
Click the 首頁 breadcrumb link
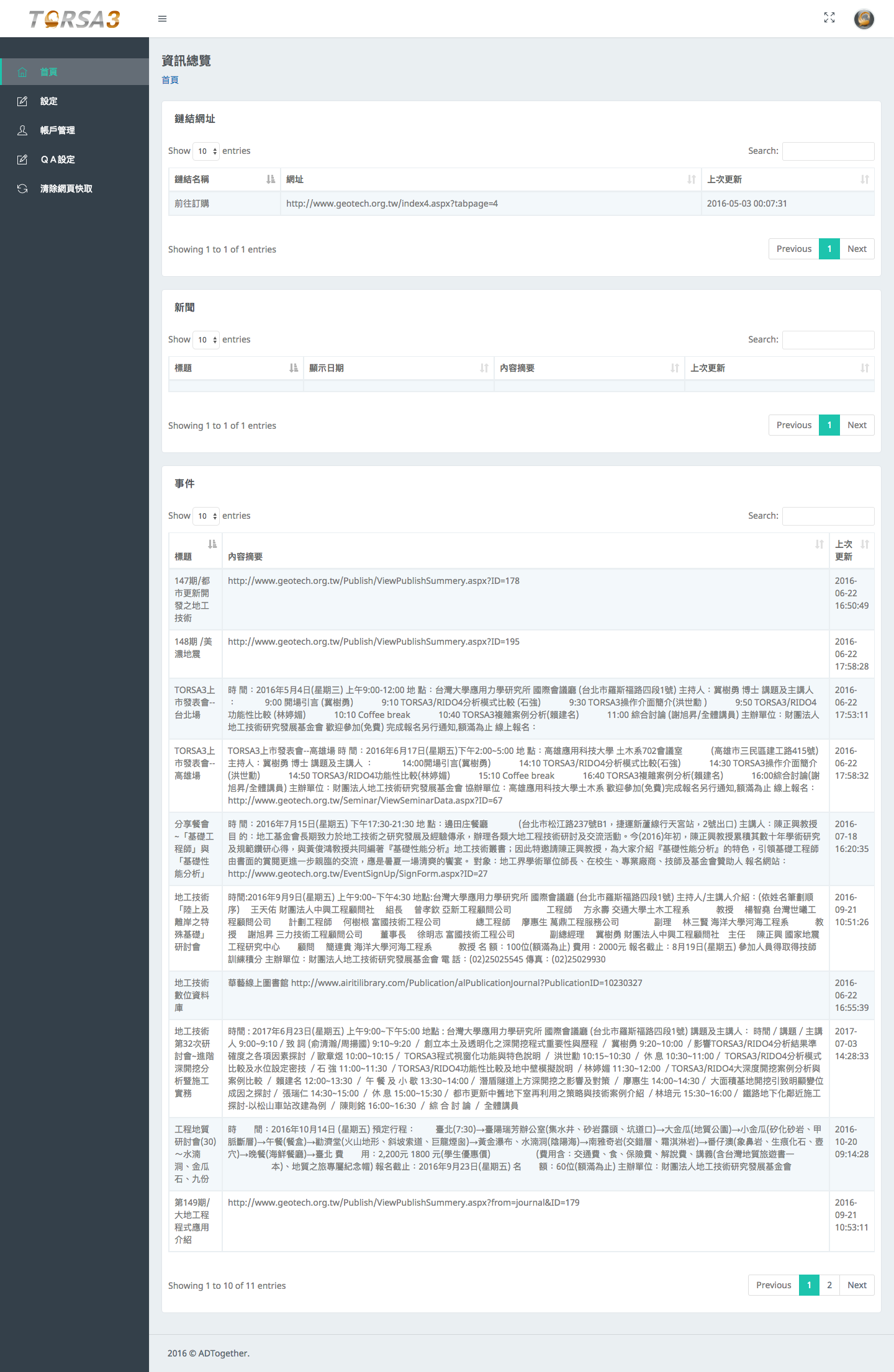(170, 80)
